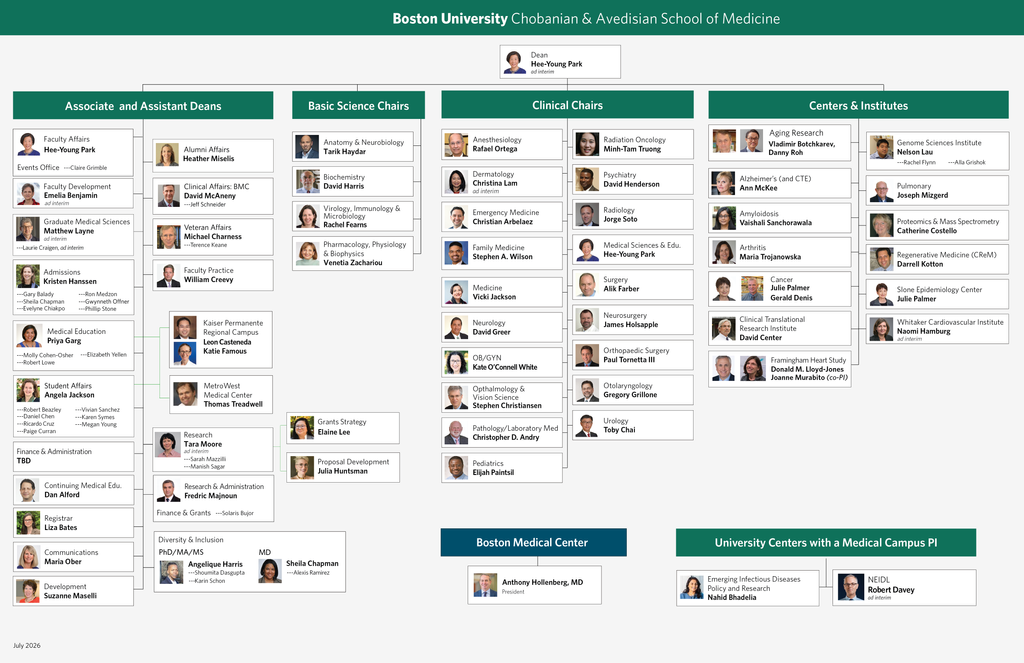
Task: Click Heather Miselis's Alumni Affairs photo
Action: [x=167, y=155]
